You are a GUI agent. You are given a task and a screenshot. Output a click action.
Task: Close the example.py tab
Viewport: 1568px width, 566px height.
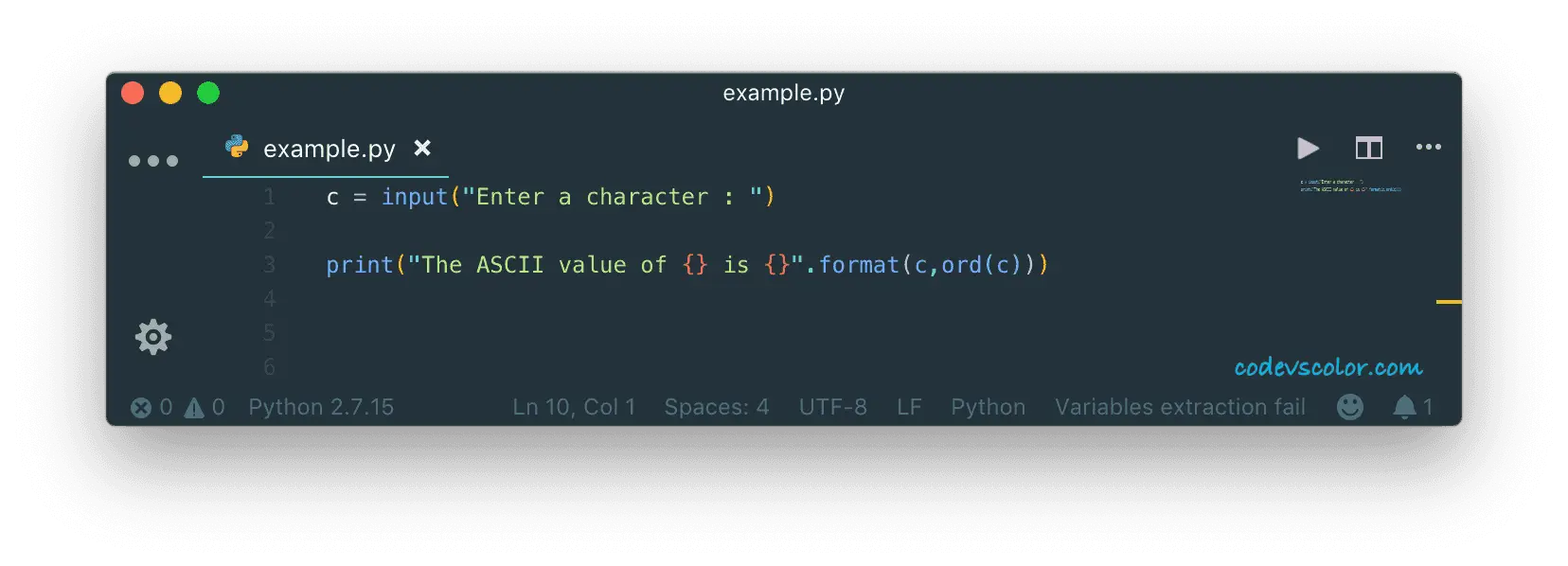422,148
